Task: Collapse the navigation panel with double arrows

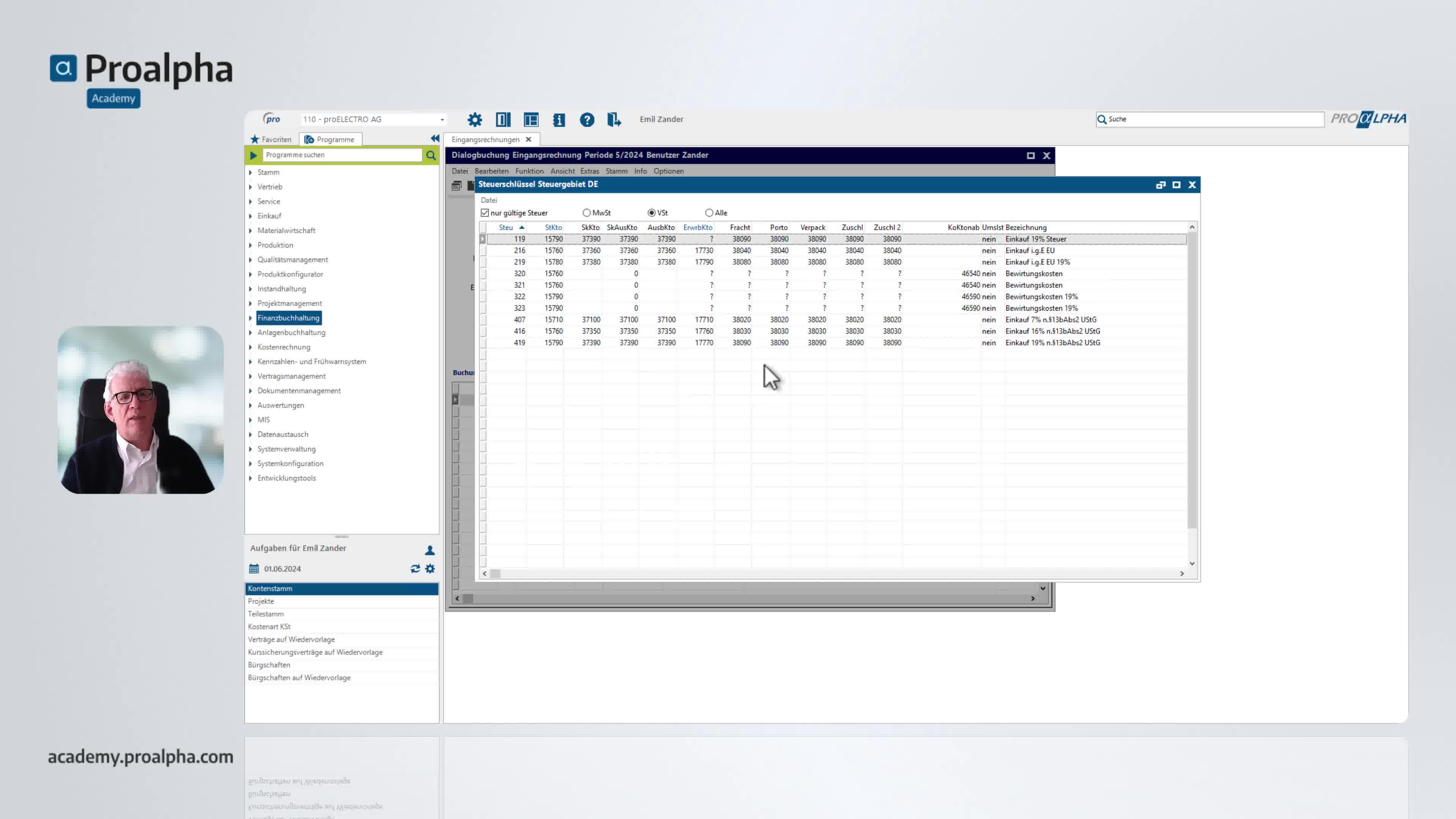Action: click(435, 138)
